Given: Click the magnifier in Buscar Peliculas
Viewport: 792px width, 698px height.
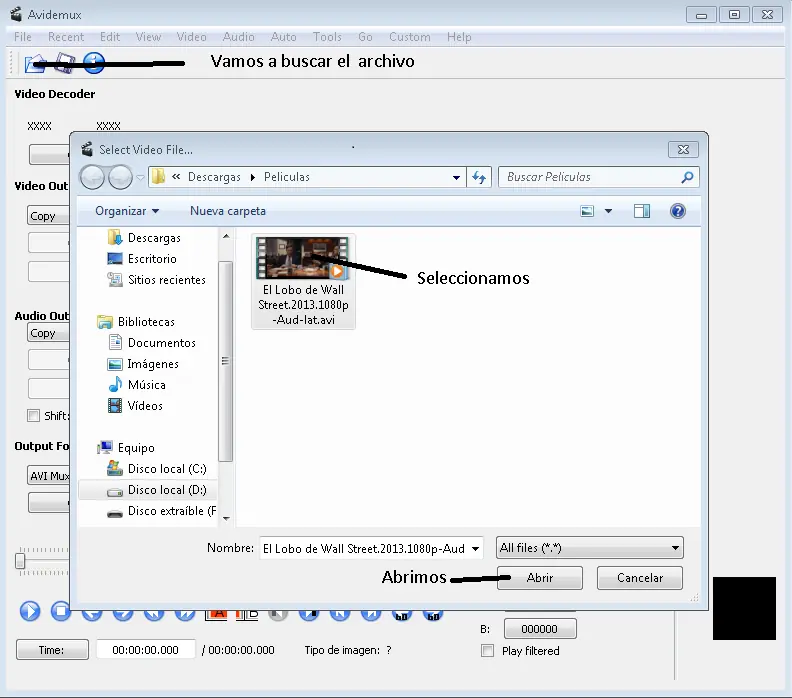Looking at the screenshot, I should (x=687, y=177).
